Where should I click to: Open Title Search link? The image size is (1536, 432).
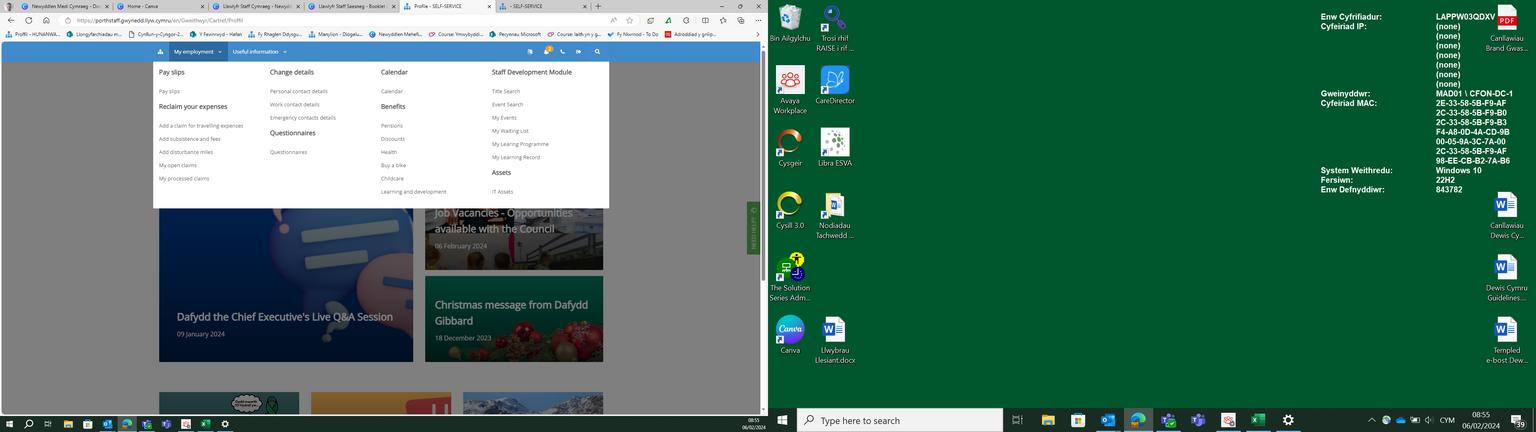[506, 91]
